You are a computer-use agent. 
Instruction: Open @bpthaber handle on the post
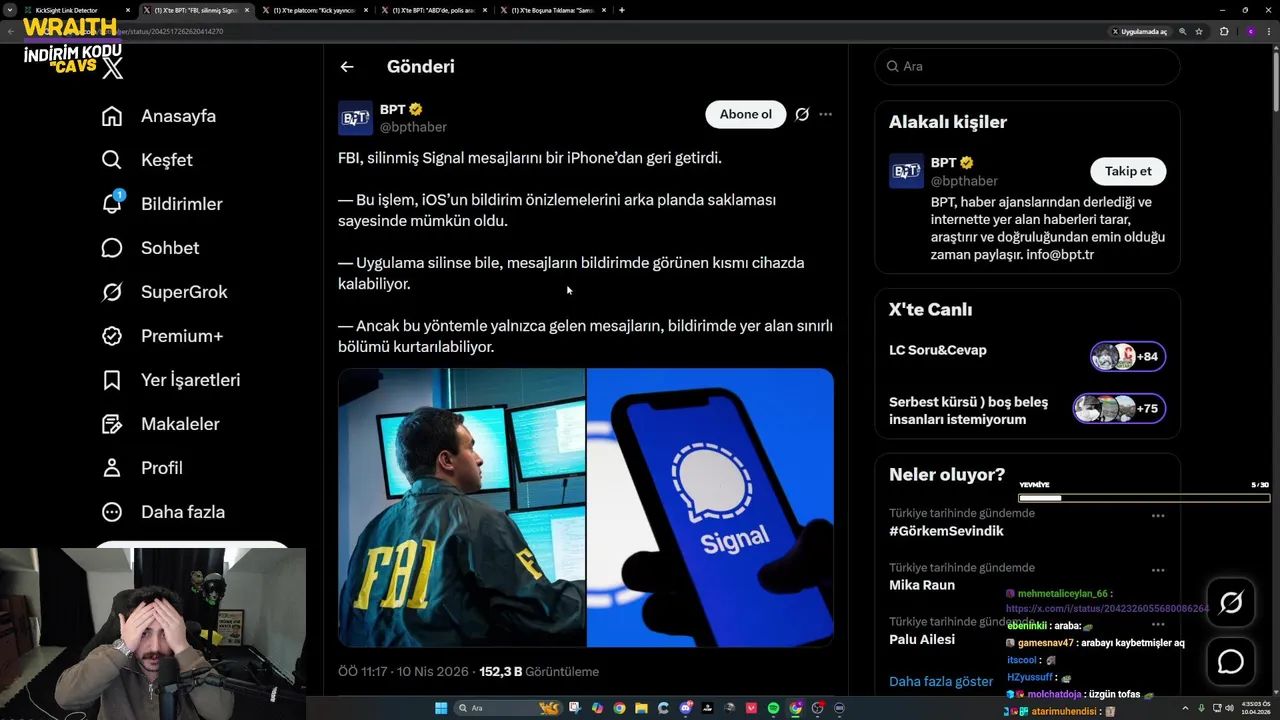413,127
